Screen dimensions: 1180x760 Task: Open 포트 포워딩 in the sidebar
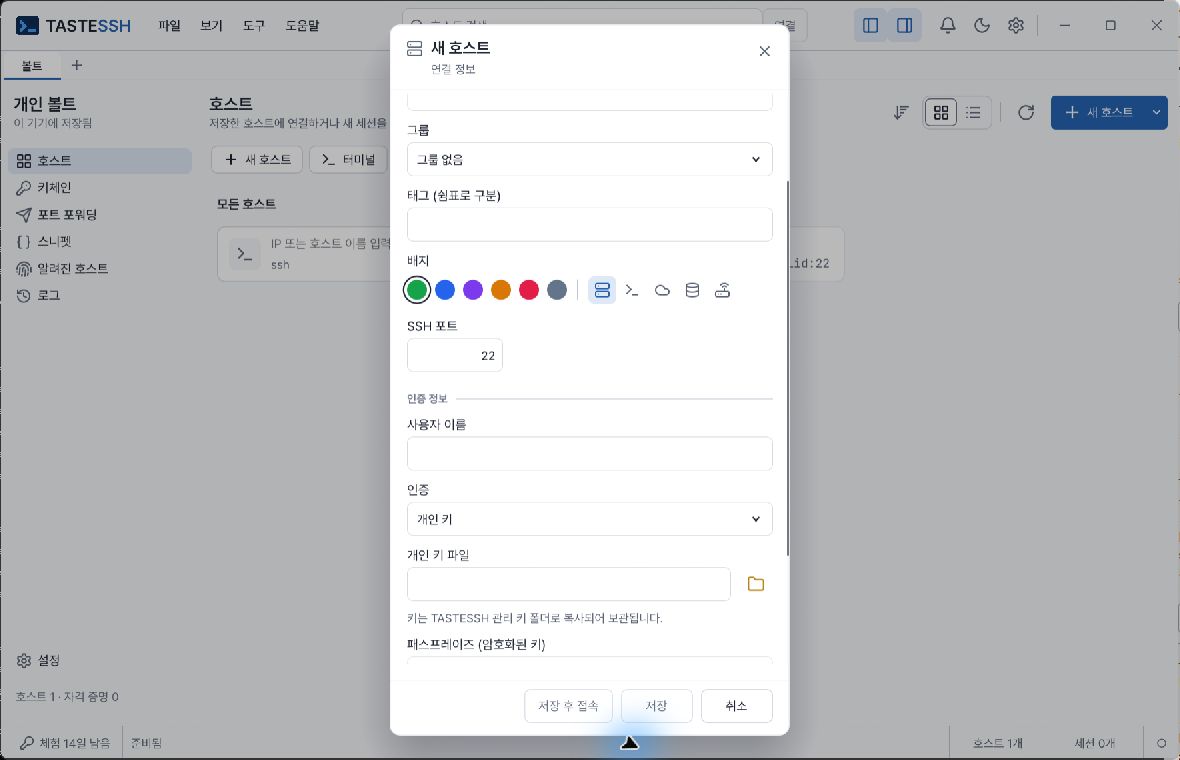click(100, 214)
